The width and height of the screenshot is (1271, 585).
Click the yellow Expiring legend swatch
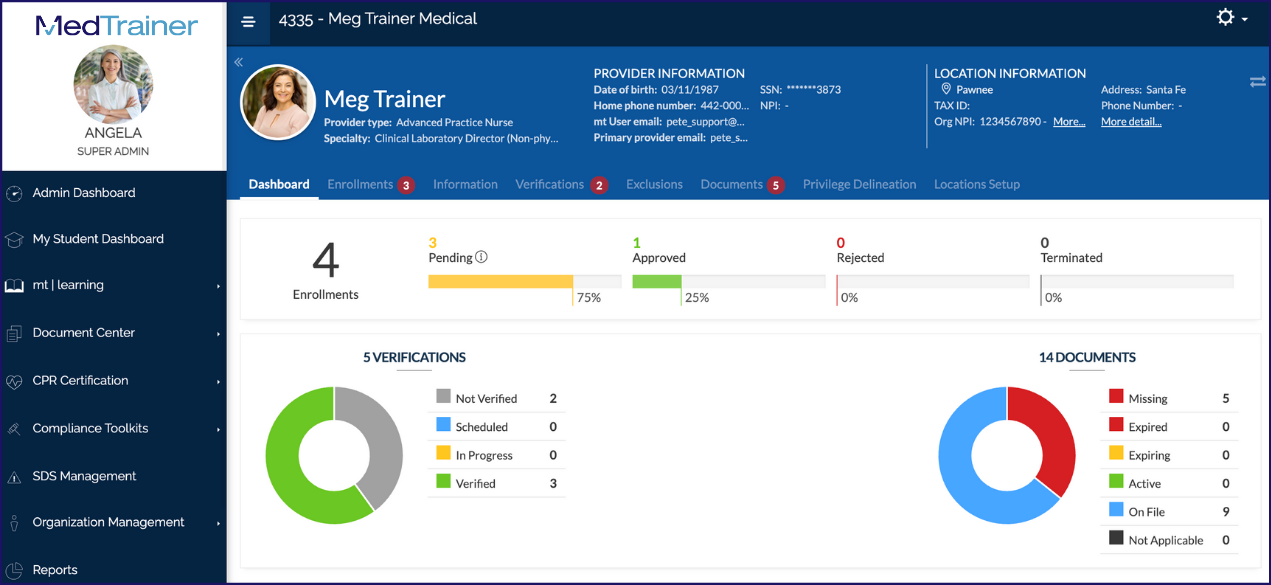click(1116, 453)
